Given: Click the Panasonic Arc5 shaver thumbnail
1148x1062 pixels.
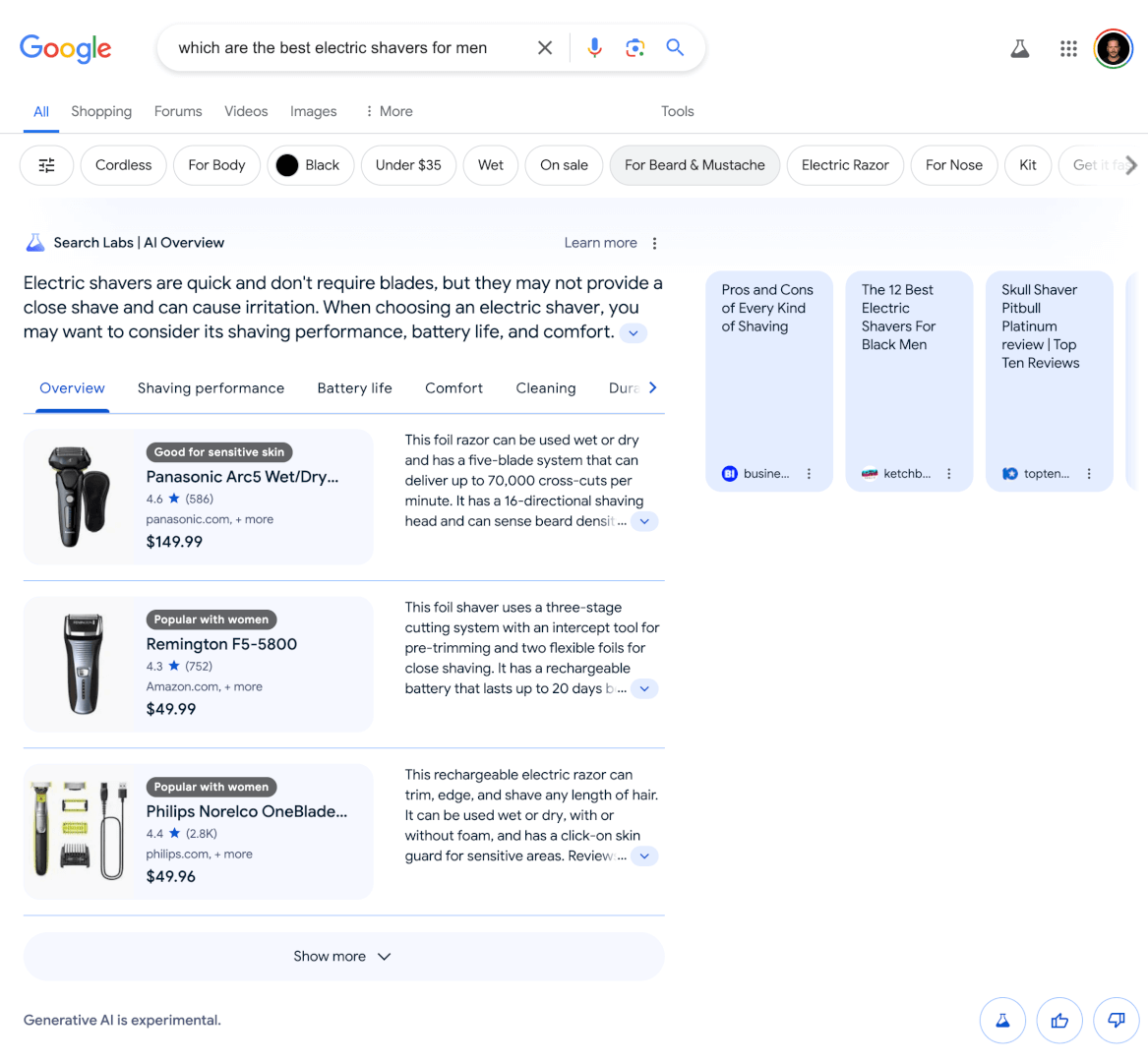Looking at the screenshot, I should tap(79, 497).
